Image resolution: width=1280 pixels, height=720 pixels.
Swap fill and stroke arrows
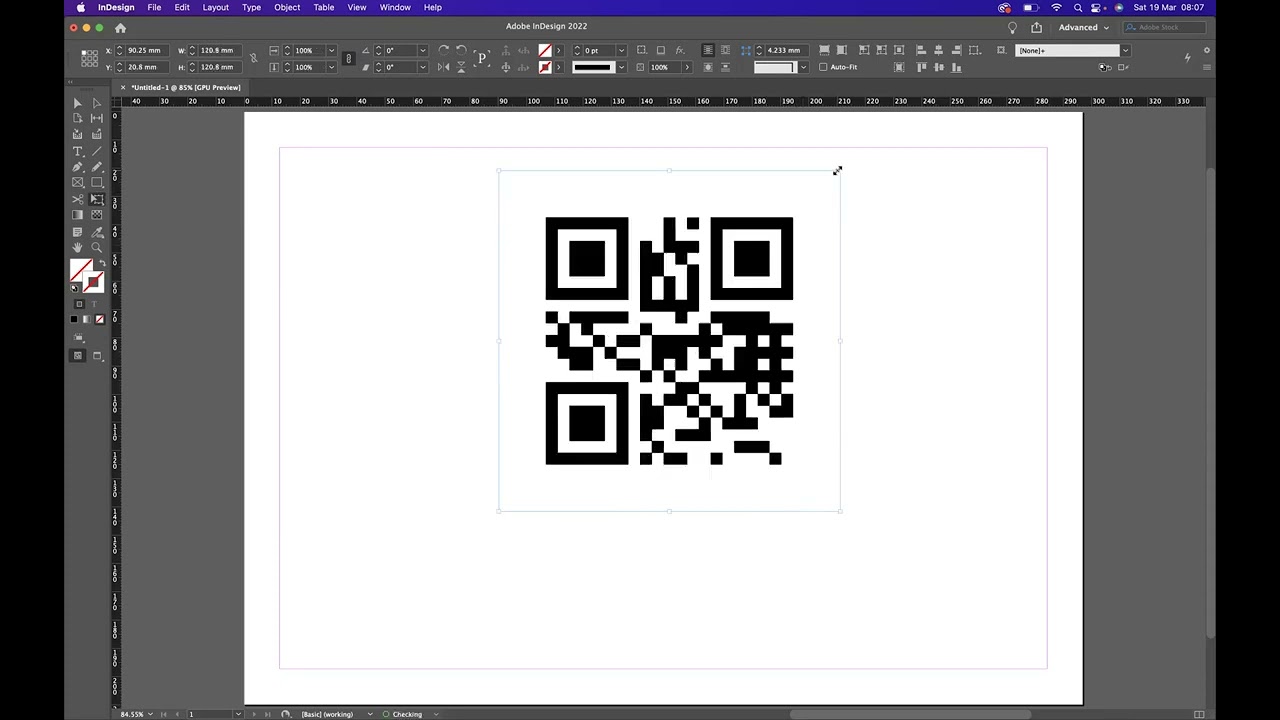pyautogui.click(x=101, y=263)
